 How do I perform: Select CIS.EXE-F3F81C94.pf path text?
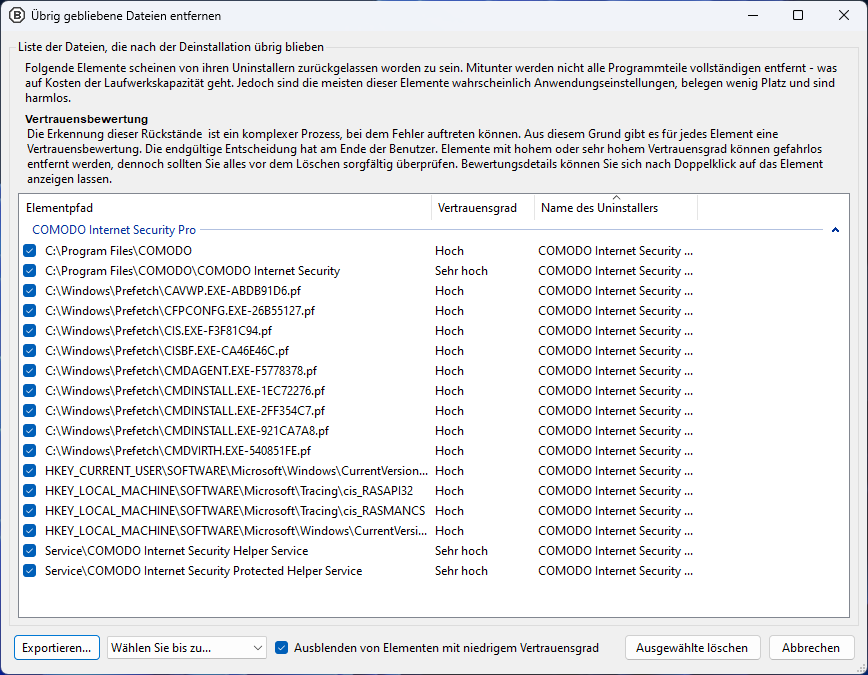click(158, 331)
